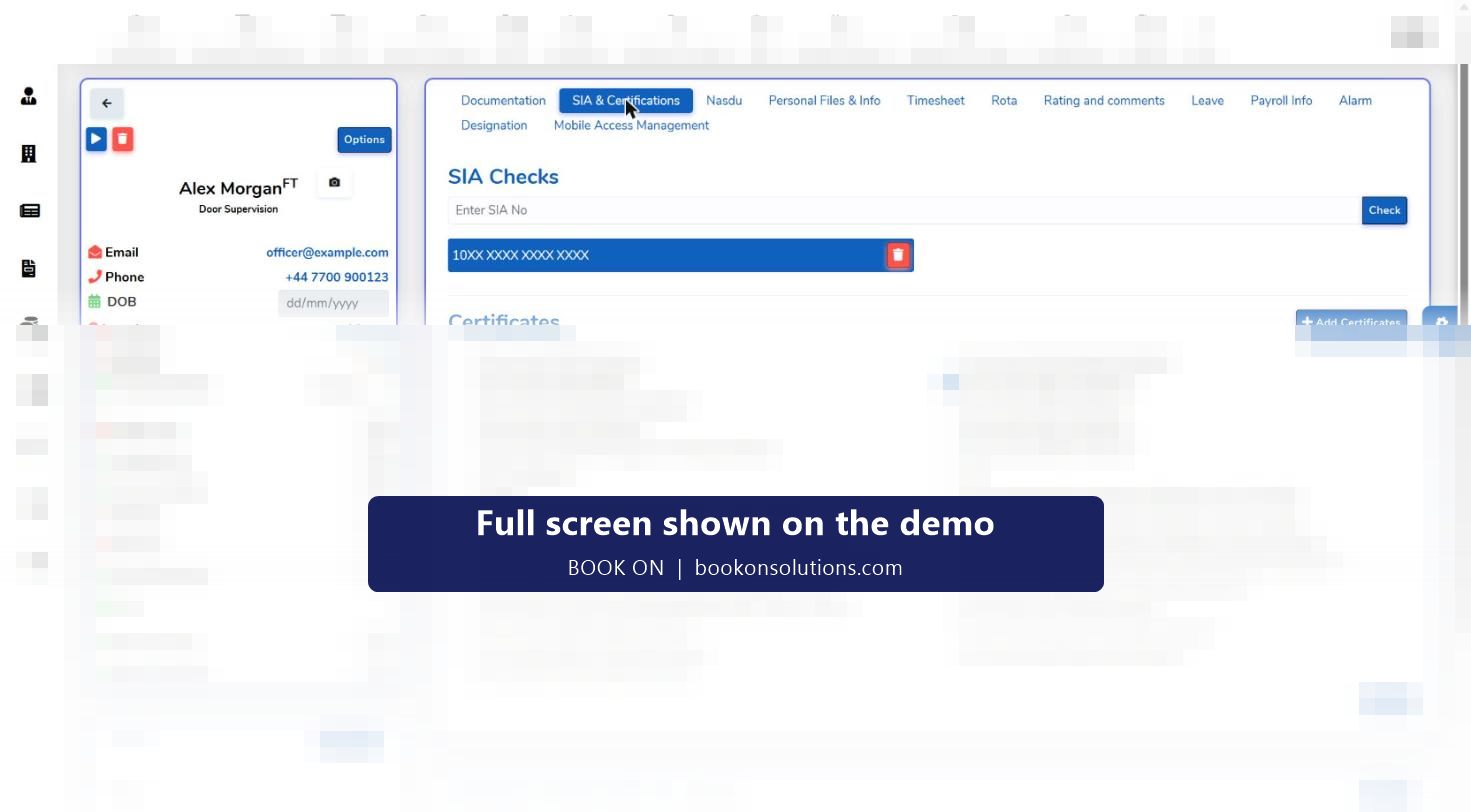The image size is (1471, 812).
Task: Open the Options button
Action: coord(364,140)
